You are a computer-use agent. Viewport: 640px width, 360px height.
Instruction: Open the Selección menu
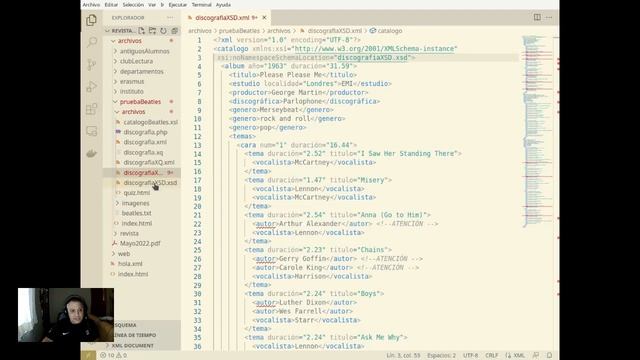click(x=133, y=5)
